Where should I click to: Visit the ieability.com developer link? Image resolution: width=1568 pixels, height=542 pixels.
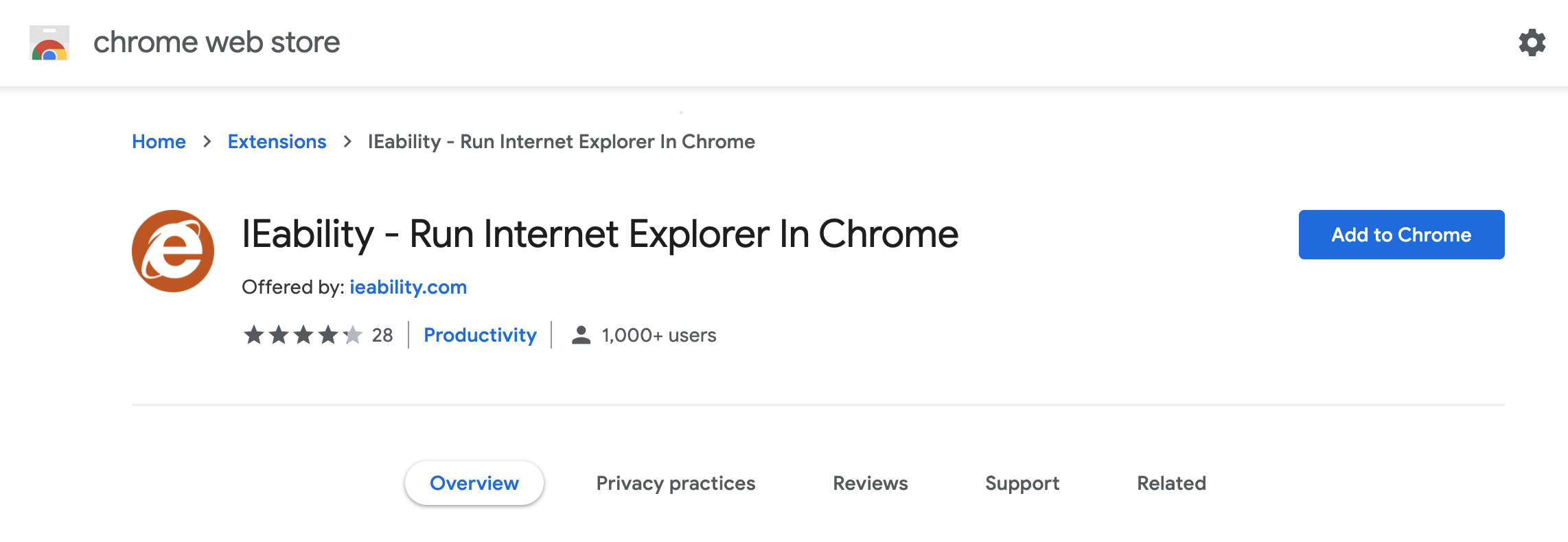tap(408, 287)
